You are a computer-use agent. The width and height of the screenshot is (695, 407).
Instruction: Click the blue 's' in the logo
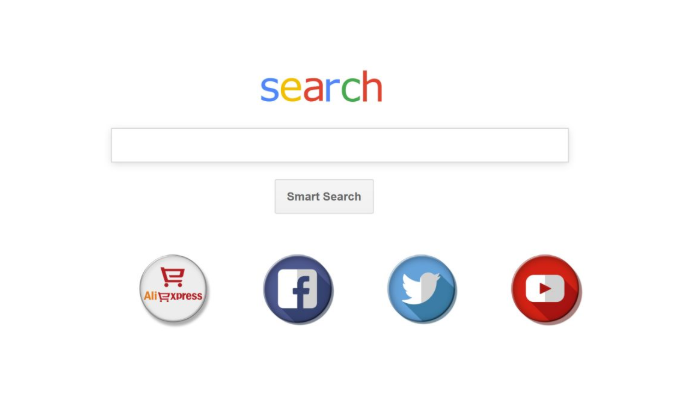tap(269, 89)
